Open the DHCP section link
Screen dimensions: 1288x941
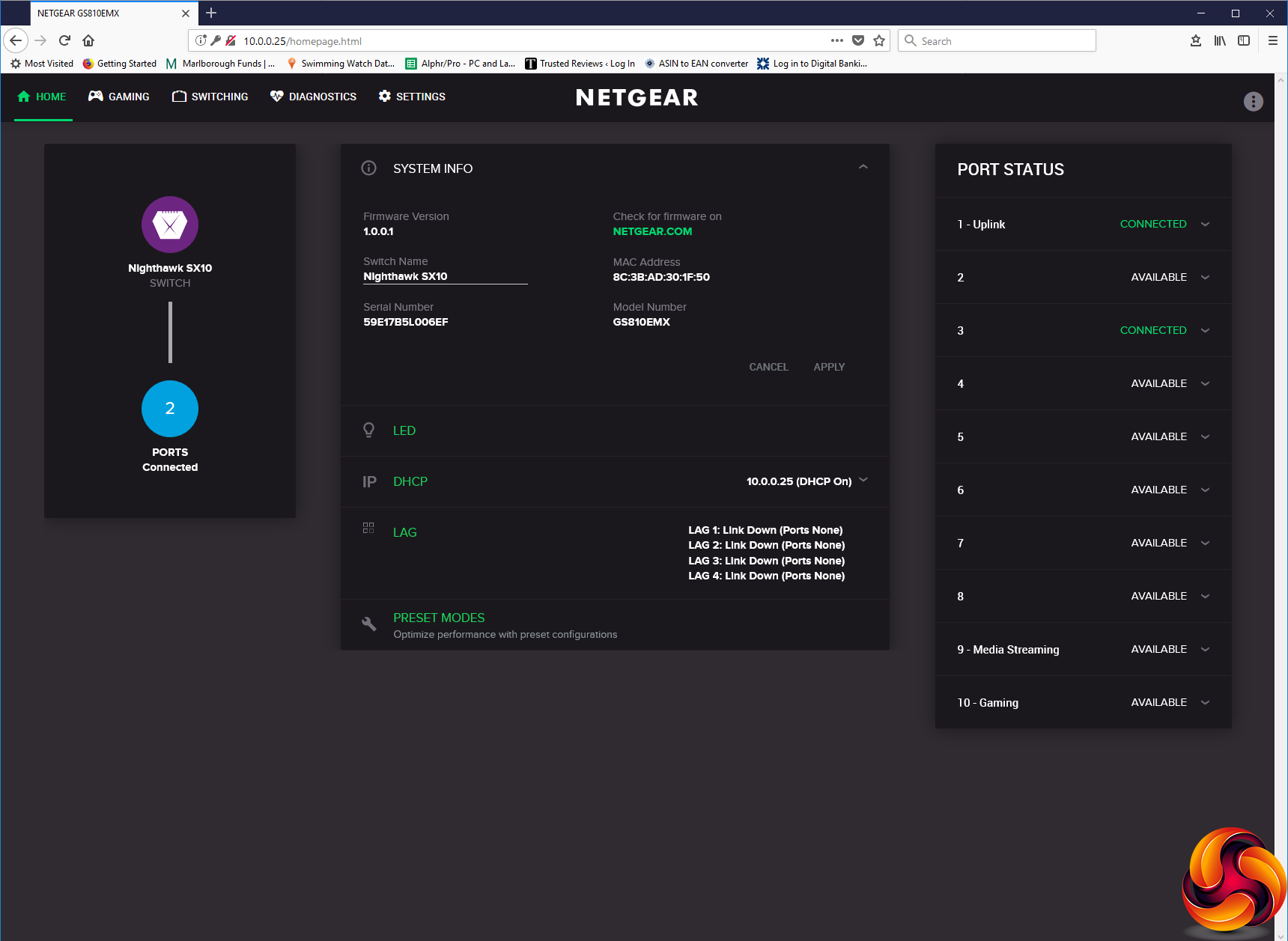click(410, 481)
